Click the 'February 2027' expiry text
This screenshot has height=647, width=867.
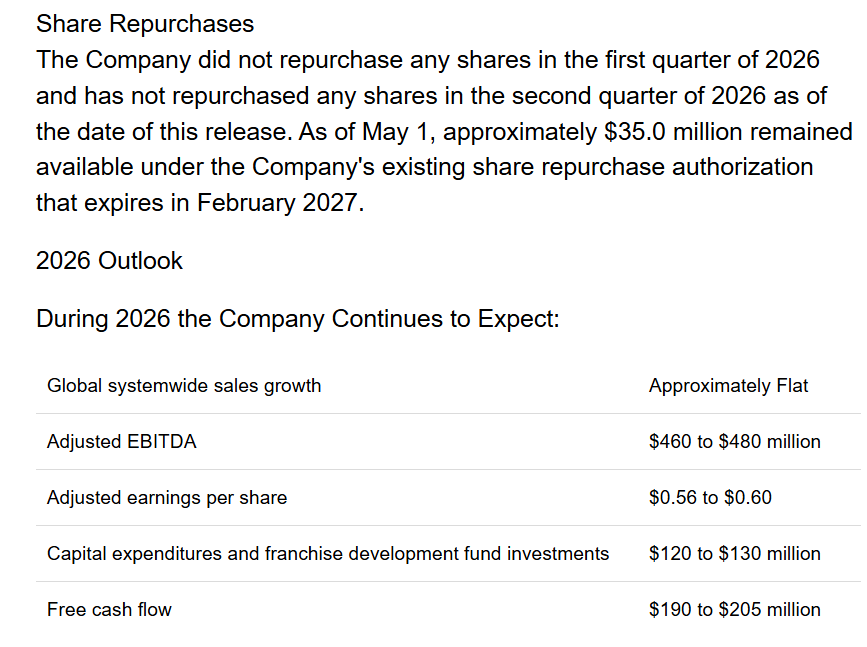click(x=276, y=203)
